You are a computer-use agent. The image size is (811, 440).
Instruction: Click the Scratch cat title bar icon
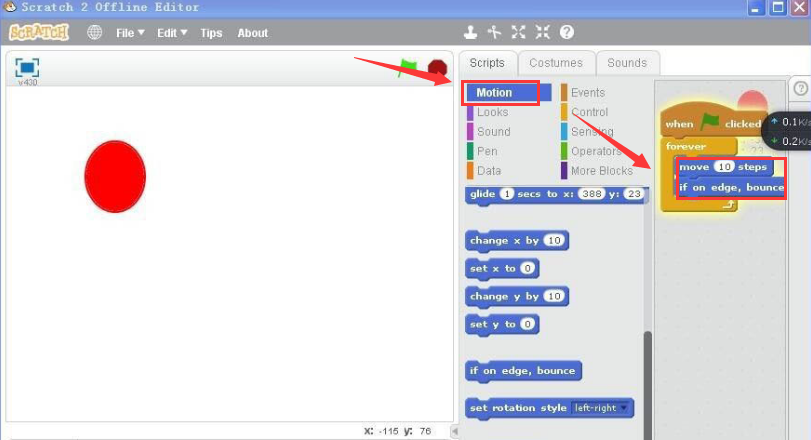pyautogui.click(x=9, y=6)
